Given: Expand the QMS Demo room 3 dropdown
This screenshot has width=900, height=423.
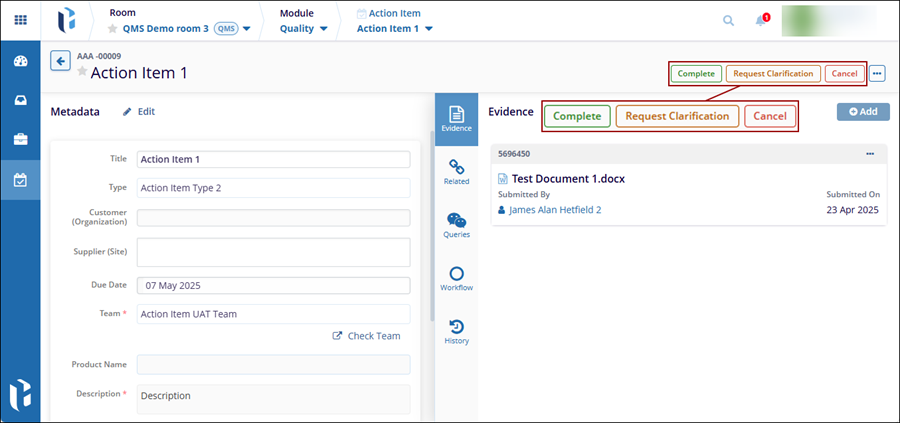Looking at the screenshot, I should tap(246, 29).
